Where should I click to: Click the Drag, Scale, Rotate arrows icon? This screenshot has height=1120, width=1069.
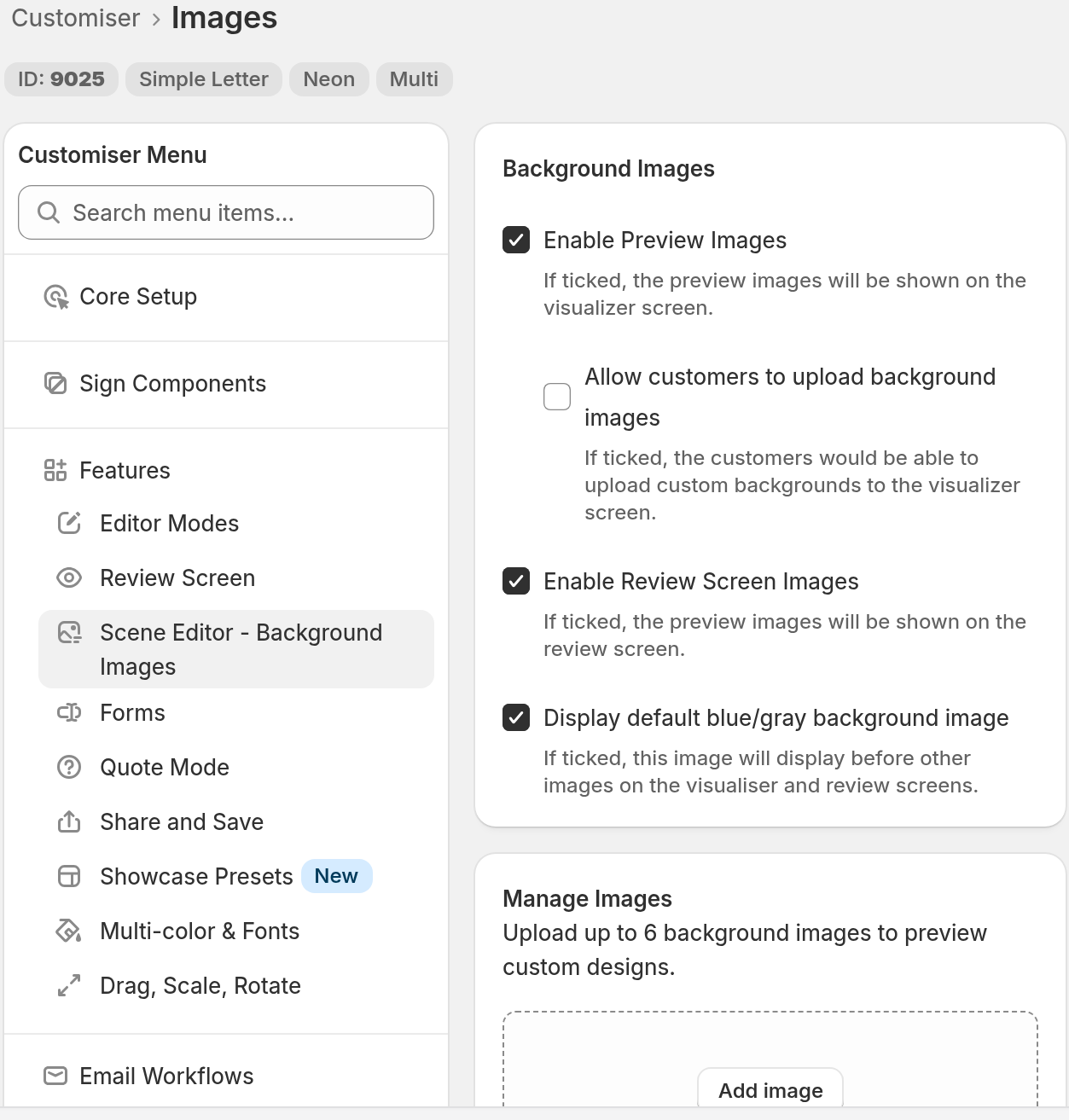69,985
